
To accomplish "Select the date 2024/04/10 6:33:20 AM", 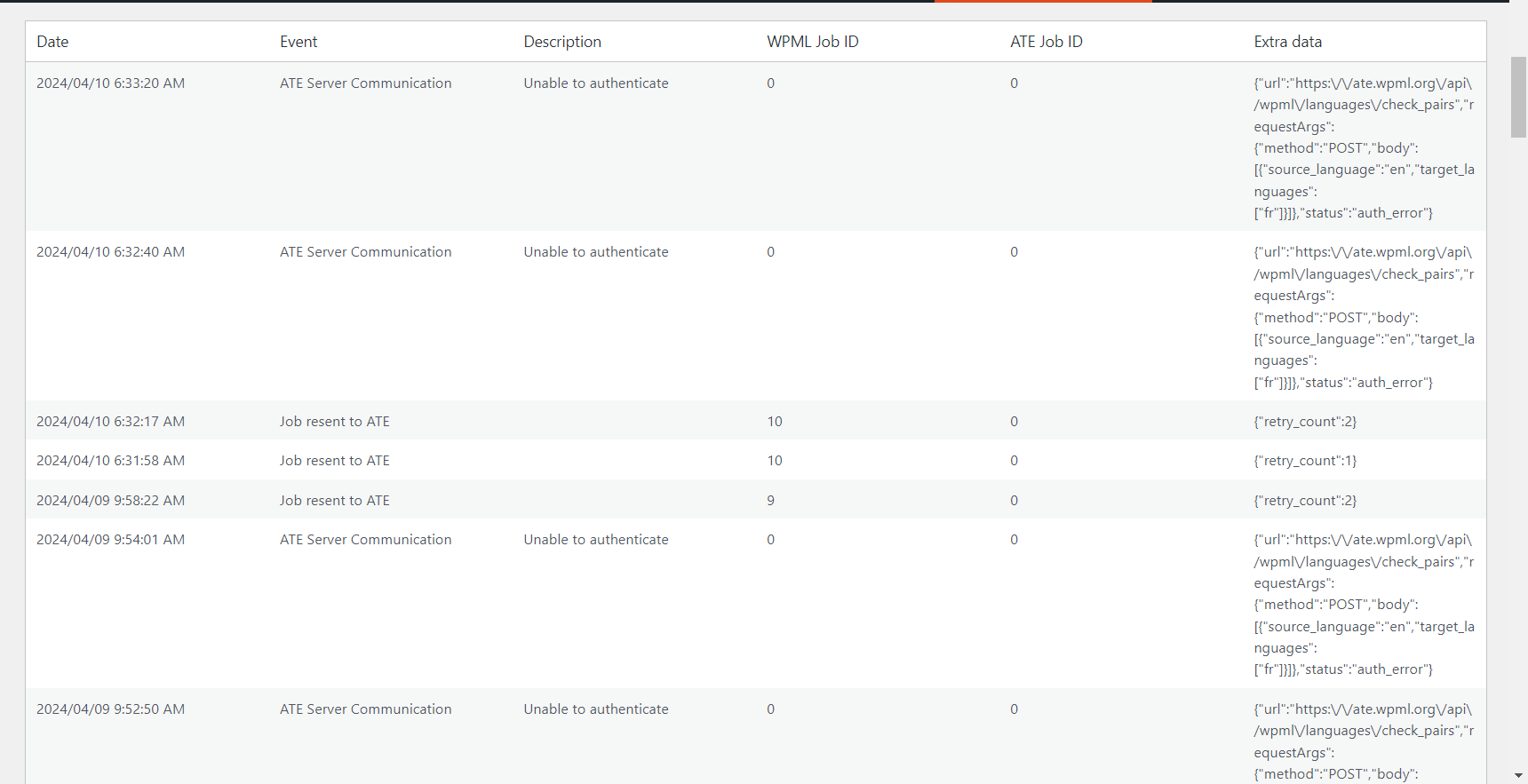I will point(111,83).
